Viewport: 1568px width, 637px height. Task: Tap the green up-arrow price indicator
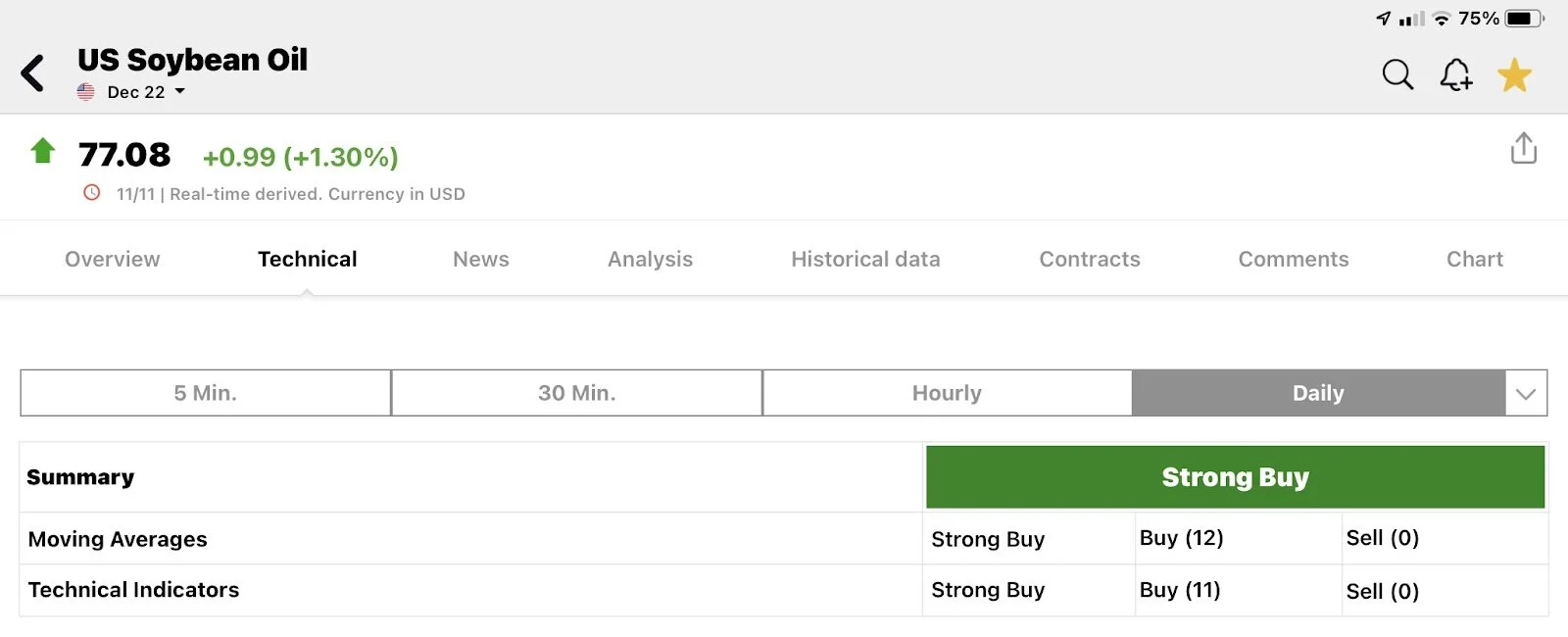point(43,151)
